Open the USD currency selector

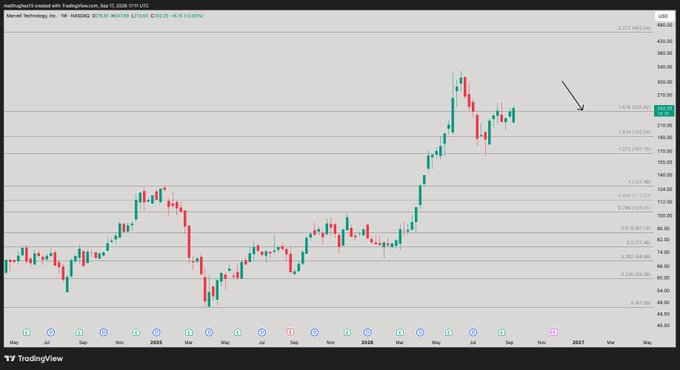point(663,16)
